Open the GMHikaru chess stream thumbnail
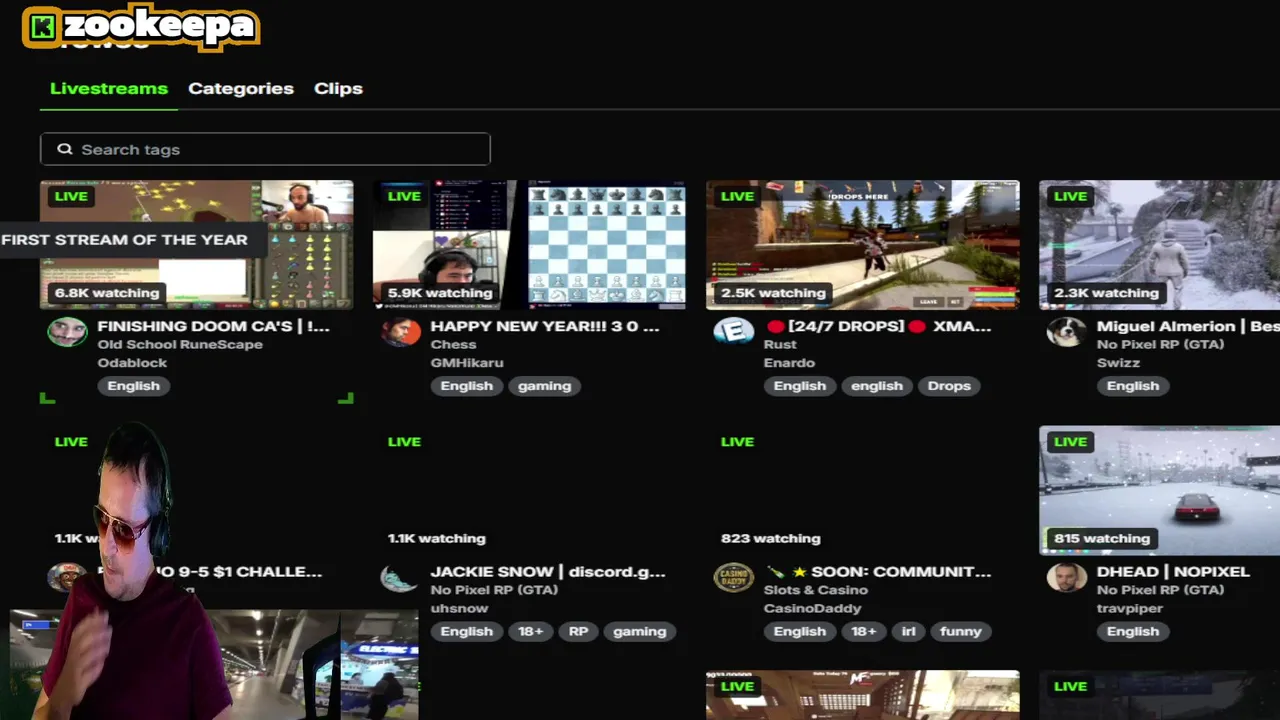 tap(530, 244)
